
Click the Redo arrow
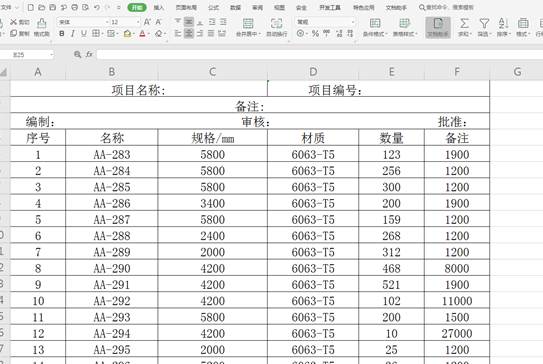107,7
